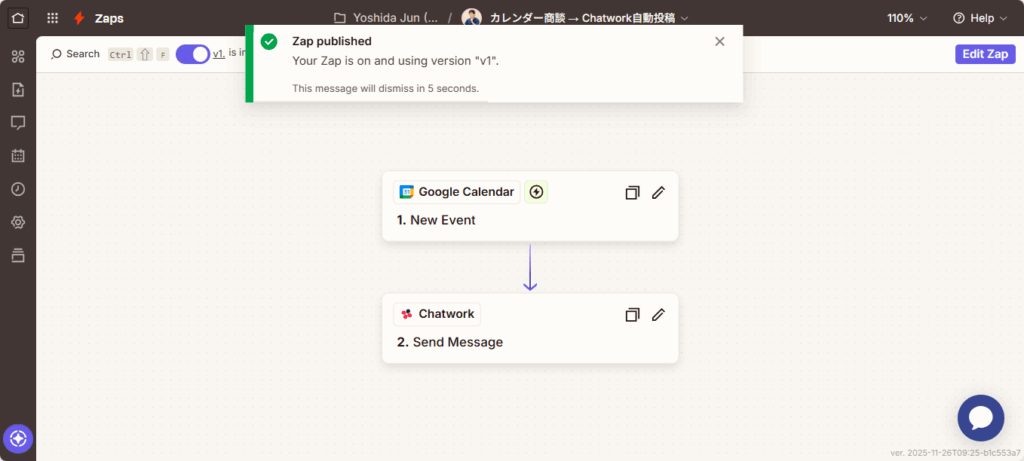1024x461 pixels.
Task: Open the Help dropdown menu
Action: tap(980, 18)
